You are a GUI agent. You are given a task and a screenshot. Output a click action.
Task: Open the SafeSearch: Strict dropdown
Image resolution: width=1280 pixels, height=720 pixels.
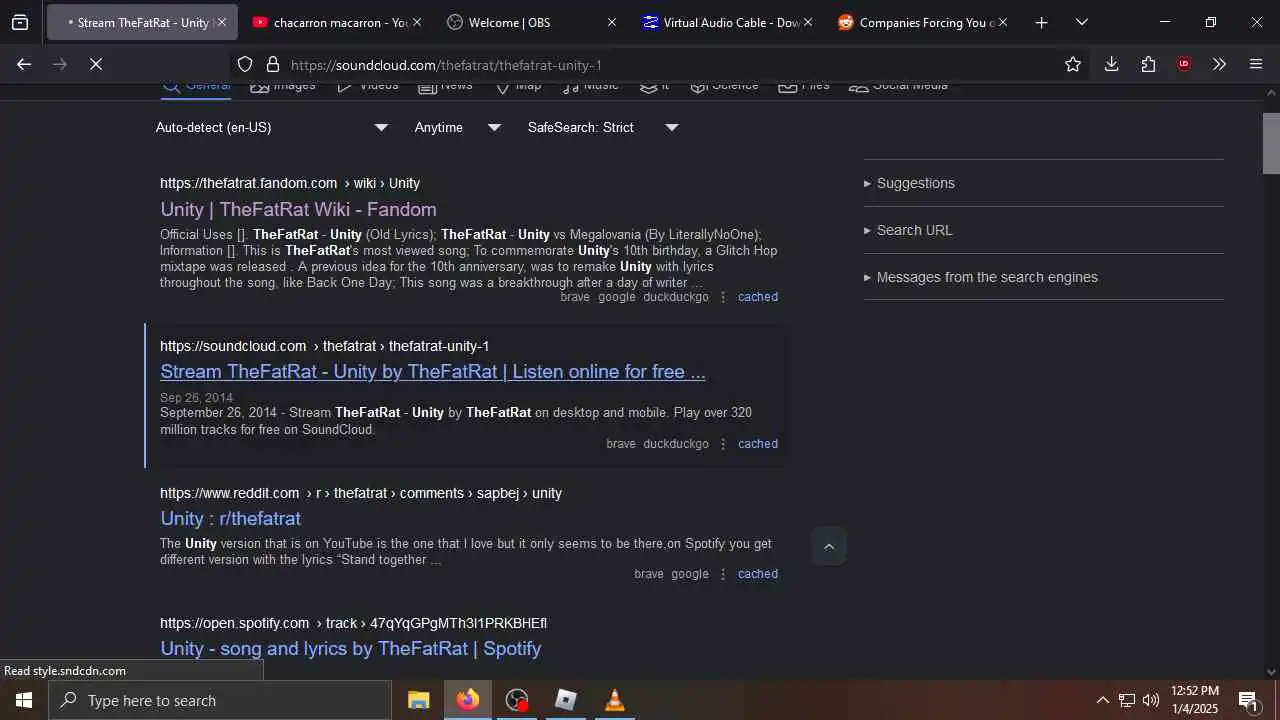point(603,127)
